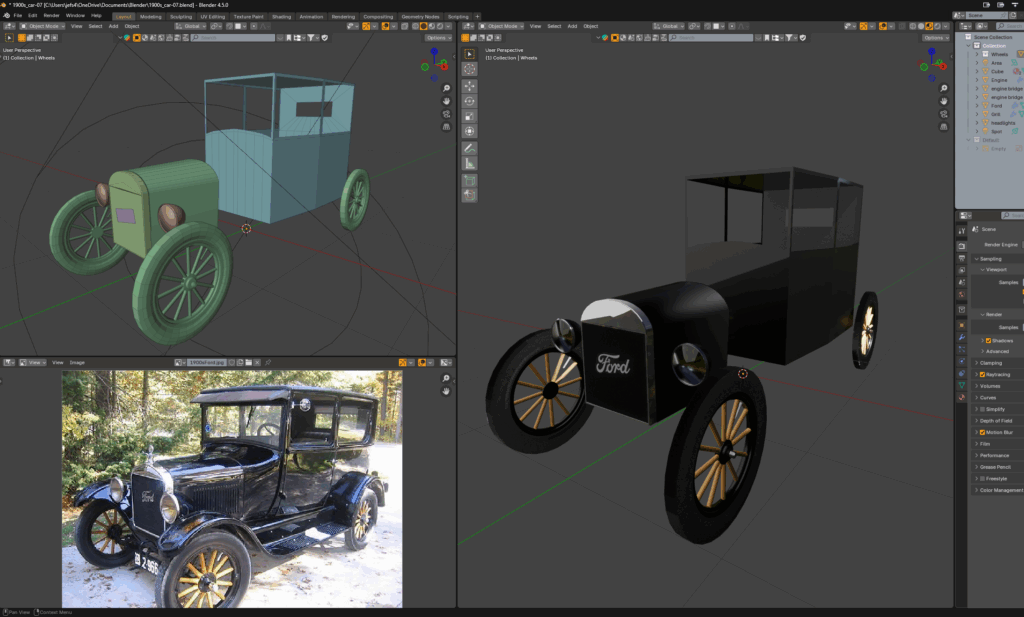Open the Render properties tab
This screenshot has width=1024, height=617.
961,247
